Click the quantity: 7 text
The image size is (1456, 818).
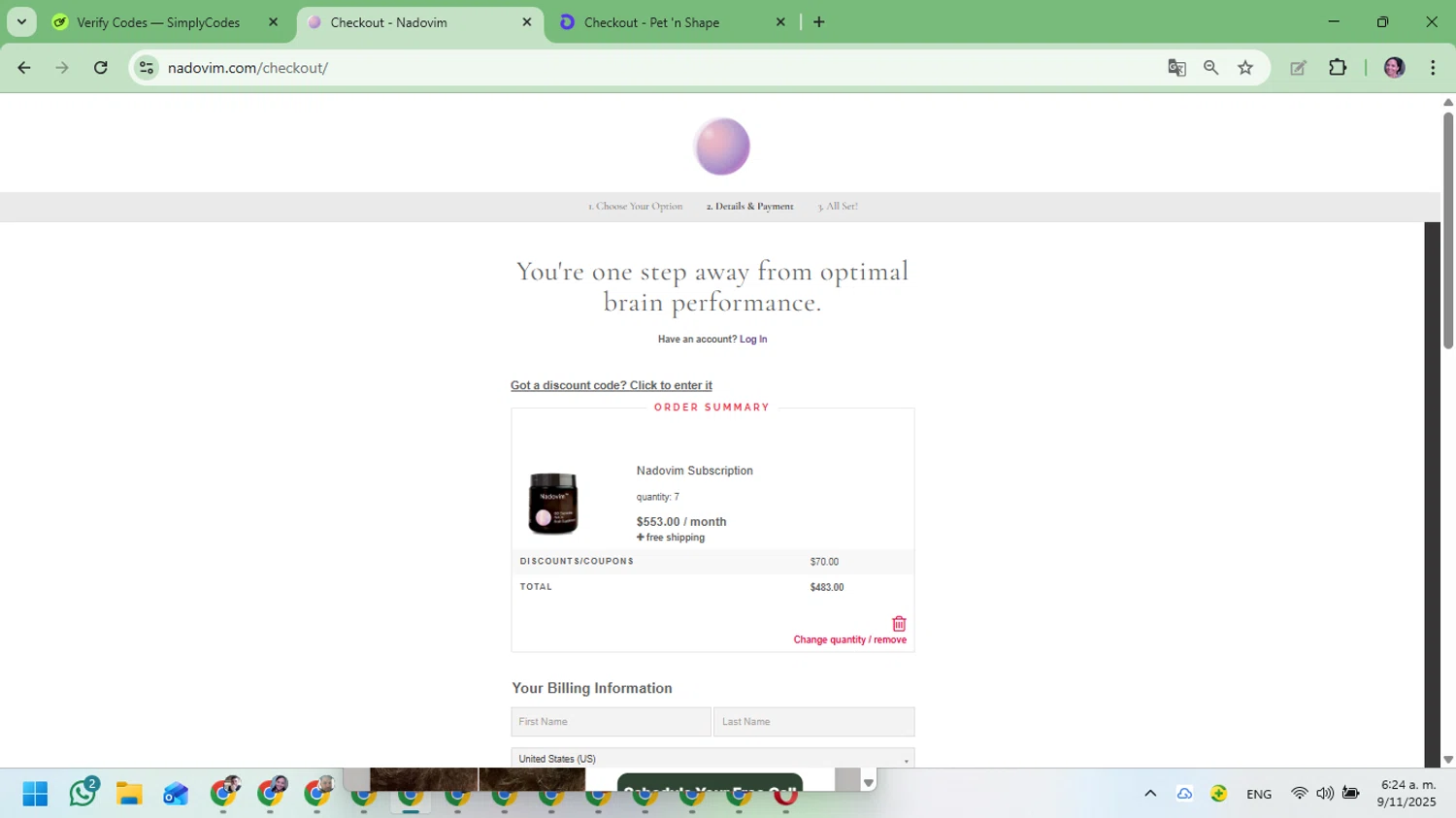(658, 497)
